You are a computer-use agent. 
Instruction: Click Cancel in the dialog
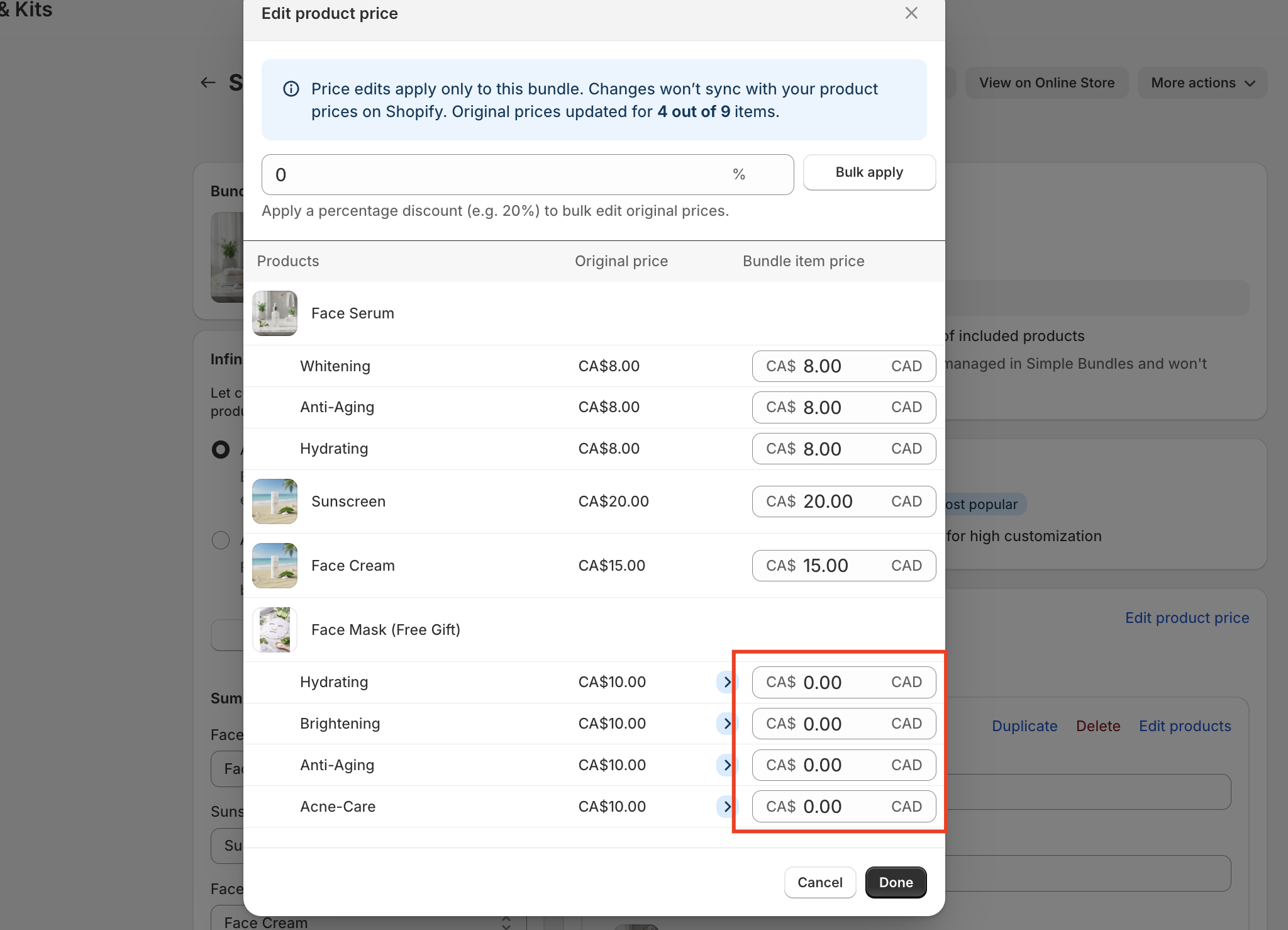(819, 882)
